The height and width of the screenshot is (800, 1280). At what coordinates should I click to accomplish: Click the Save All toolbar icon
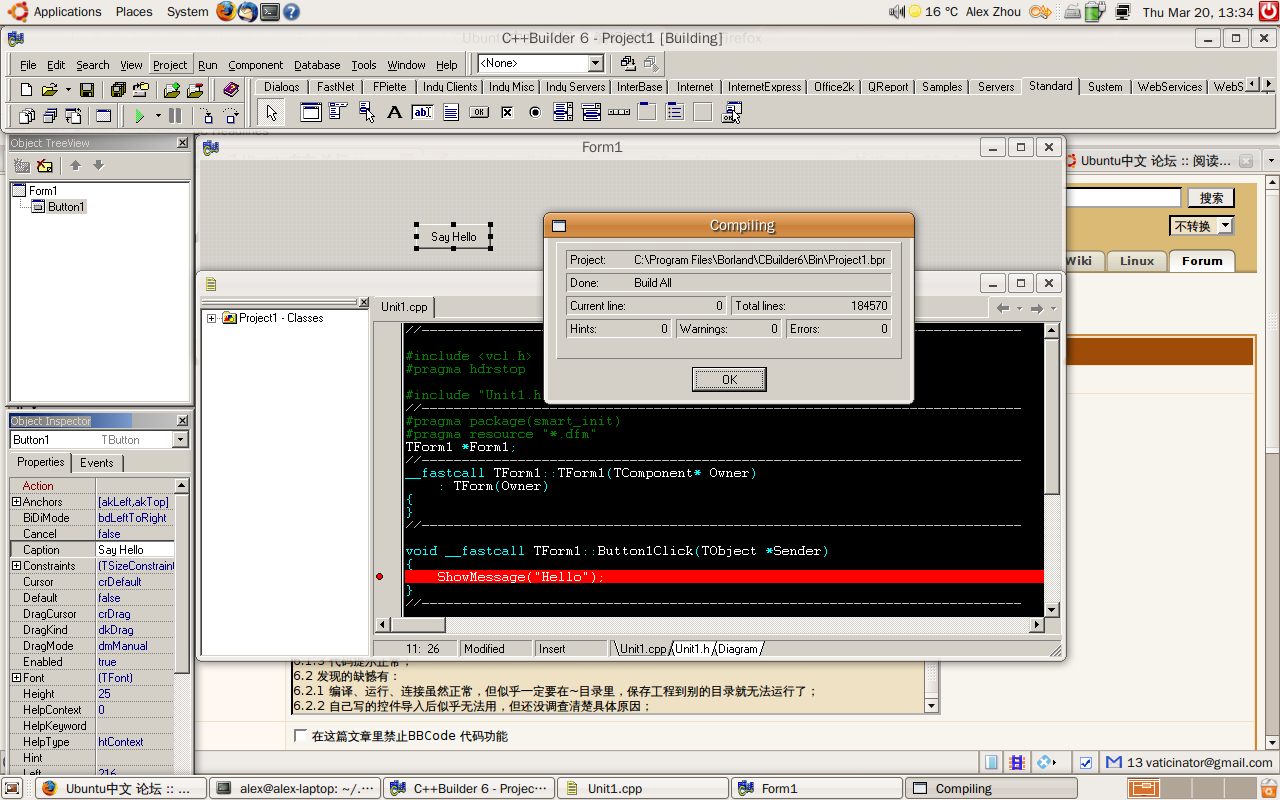[x=118, y=90]
